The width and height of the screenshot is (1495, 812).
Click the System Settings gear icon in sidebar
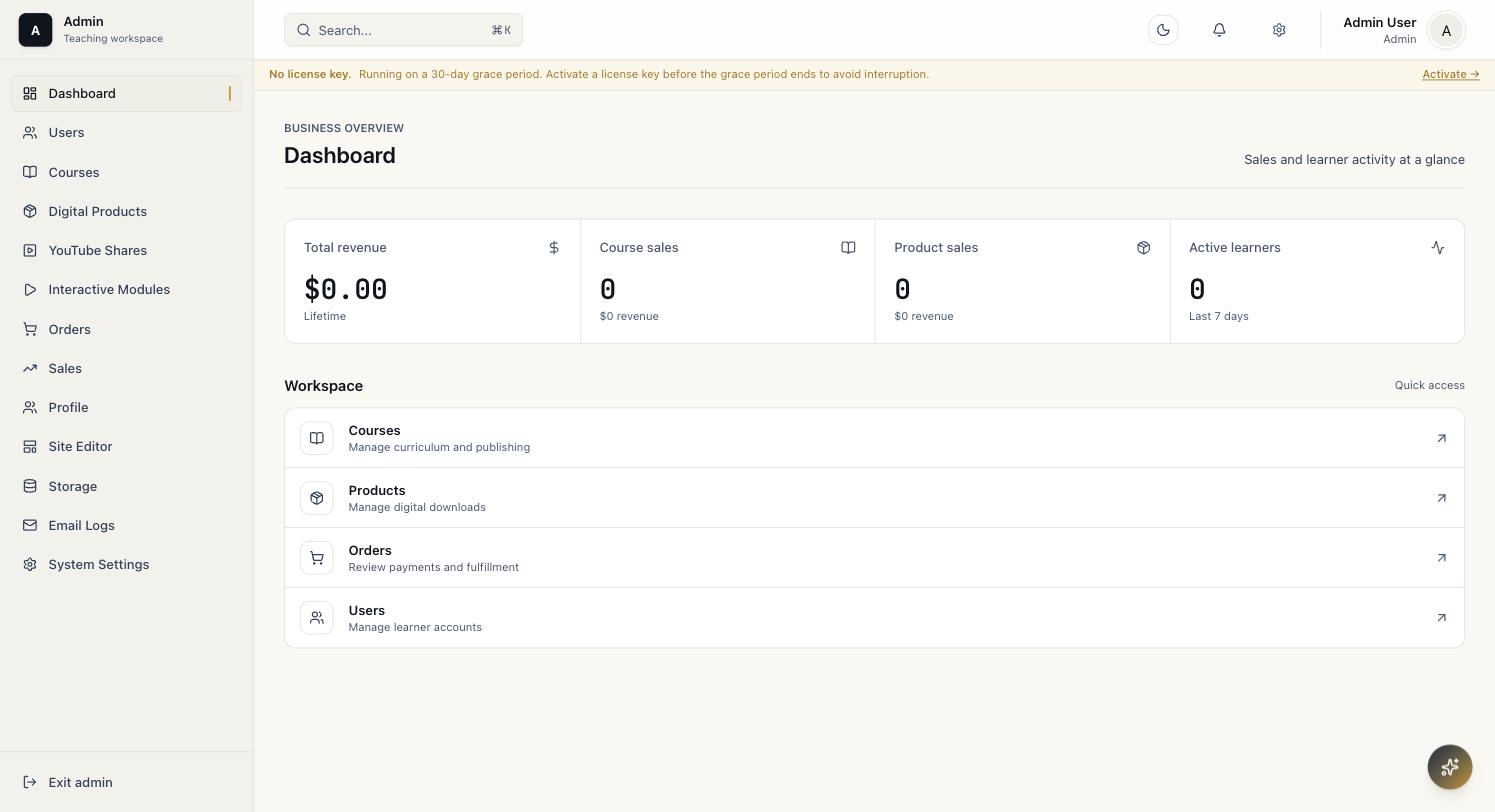coord(30,564)
